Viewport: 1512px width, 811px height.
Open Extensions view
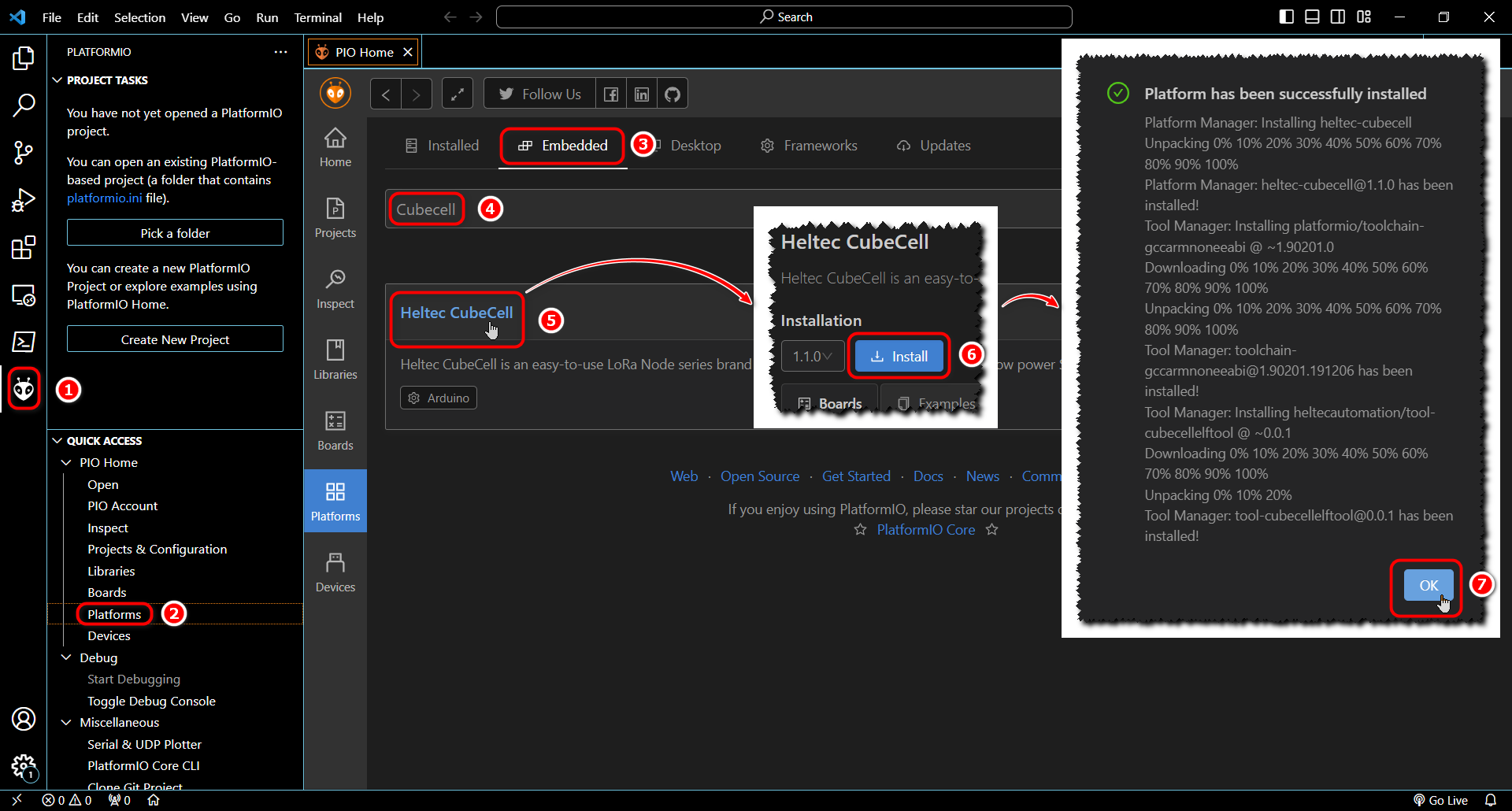point(24,247)
